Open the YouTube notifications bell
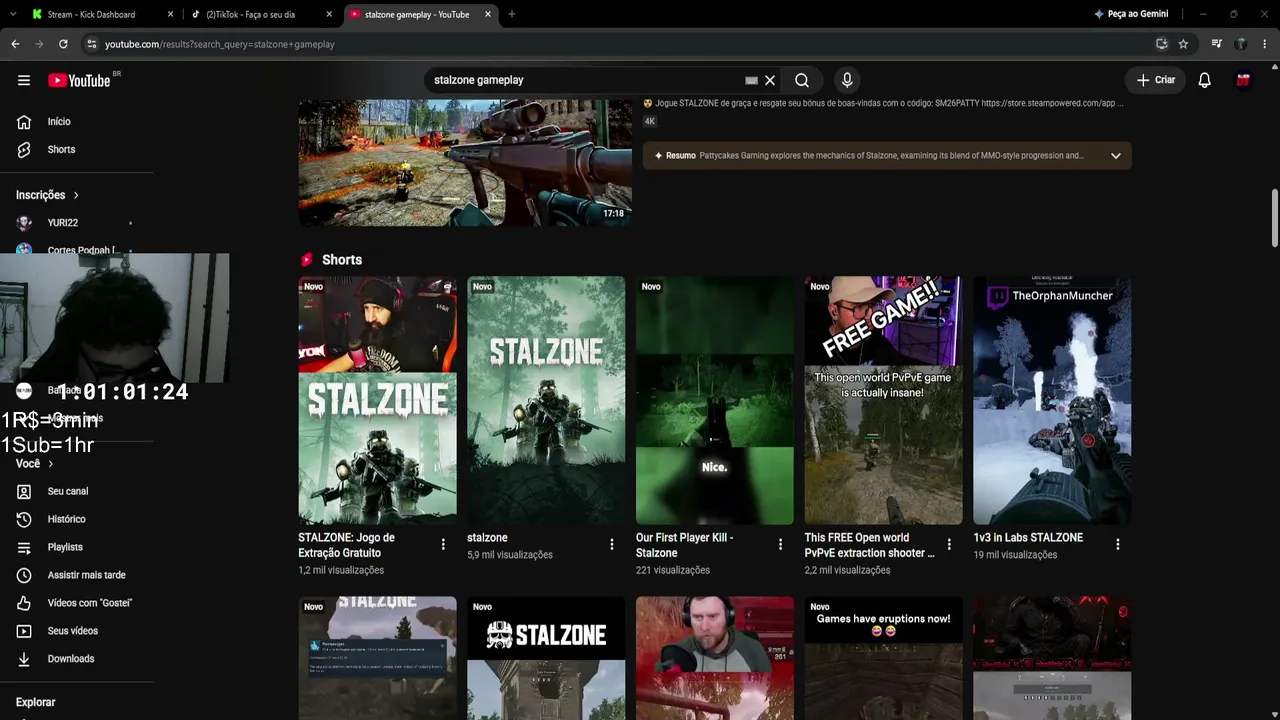Viewport: 1280px width, 720px height. pos(1205,80)
